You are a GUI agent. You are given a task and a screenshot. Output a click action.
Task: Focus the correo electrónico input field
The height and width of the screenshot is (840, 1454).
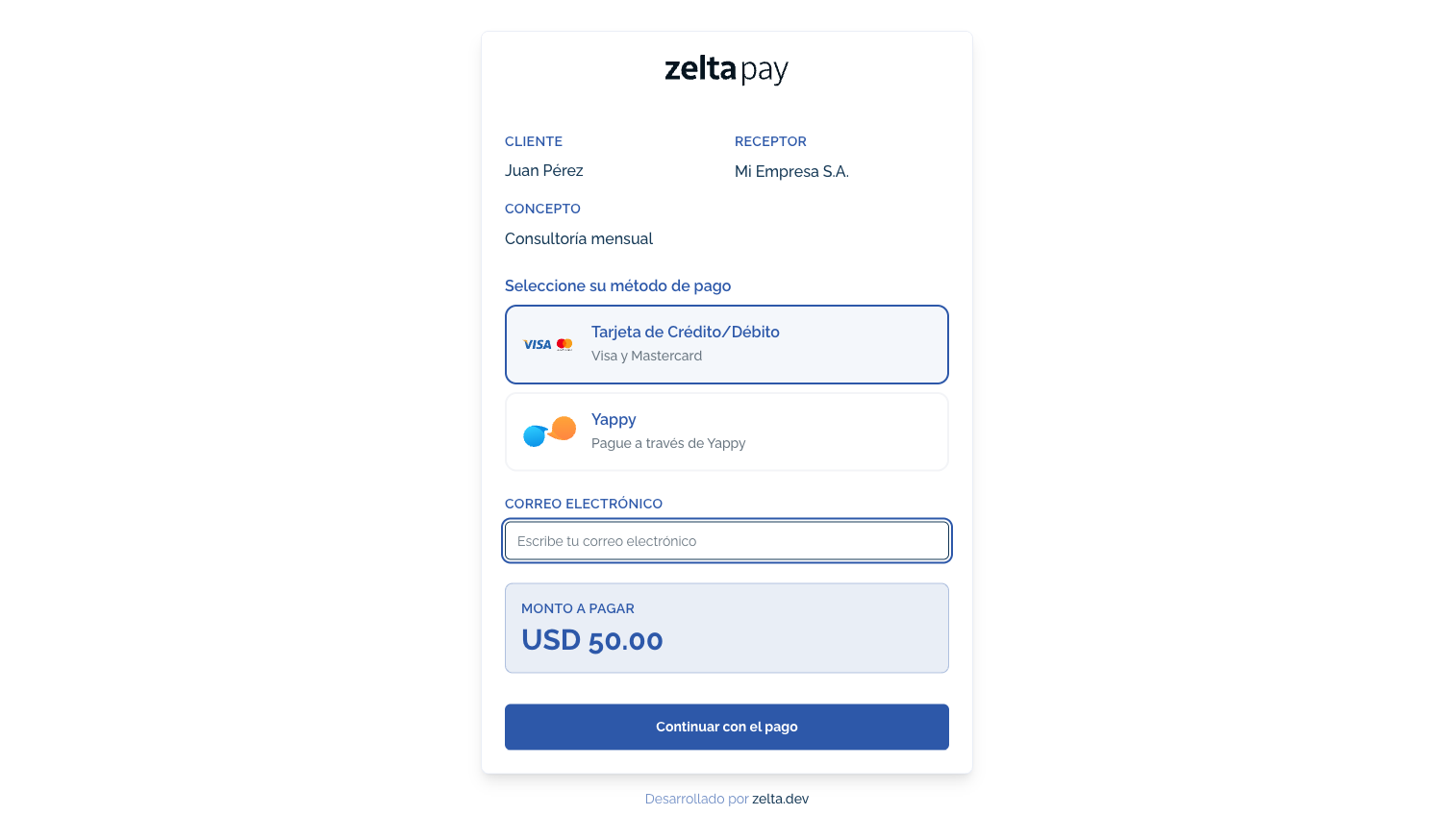click(726, 541)
